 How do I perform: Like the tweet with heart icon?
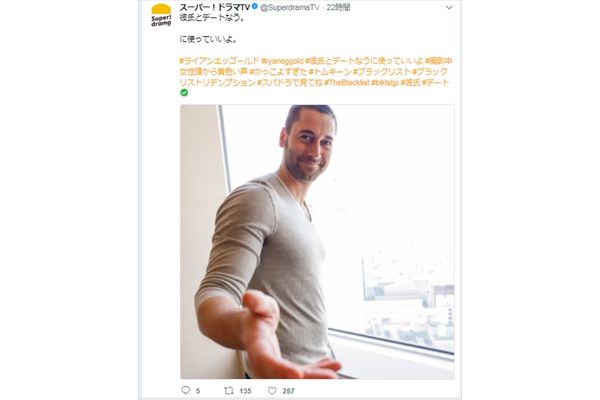pos(272,390)
